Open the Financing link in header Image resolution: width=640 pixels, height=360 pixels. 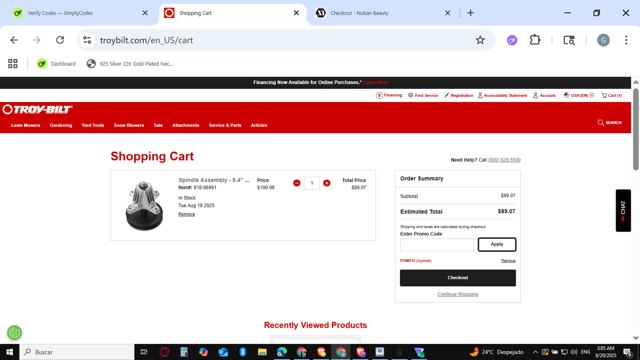(x=389, y=95)
